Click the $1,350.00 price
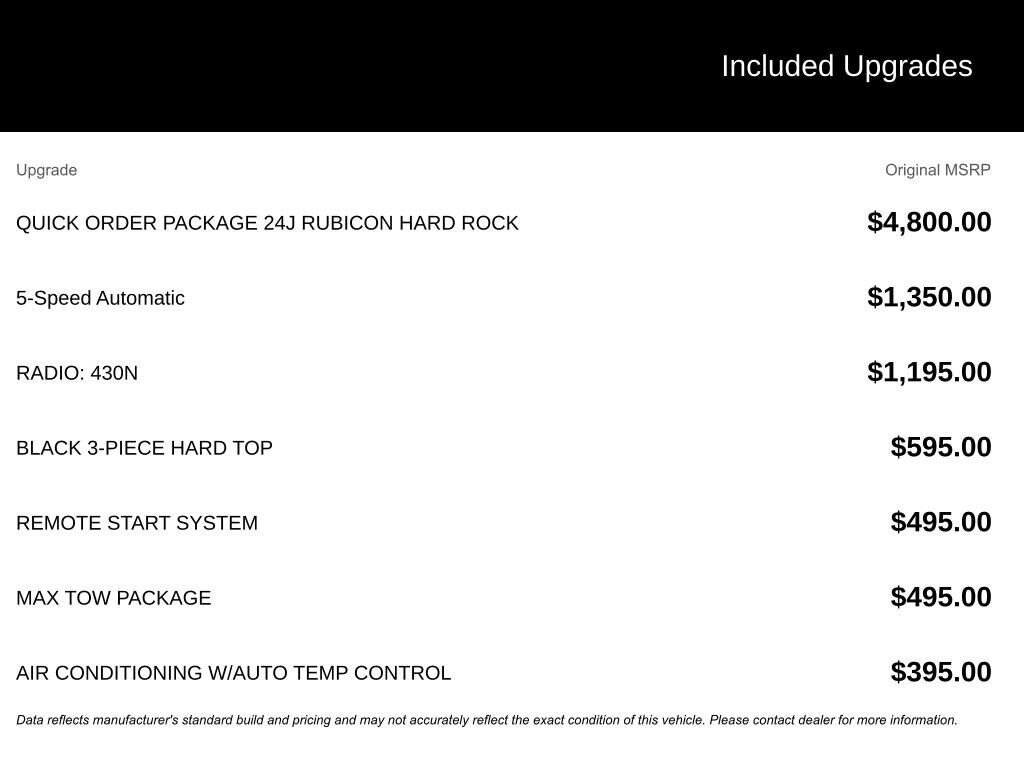Viewport: 1024px width, 768px height. (x=929, y=297)
